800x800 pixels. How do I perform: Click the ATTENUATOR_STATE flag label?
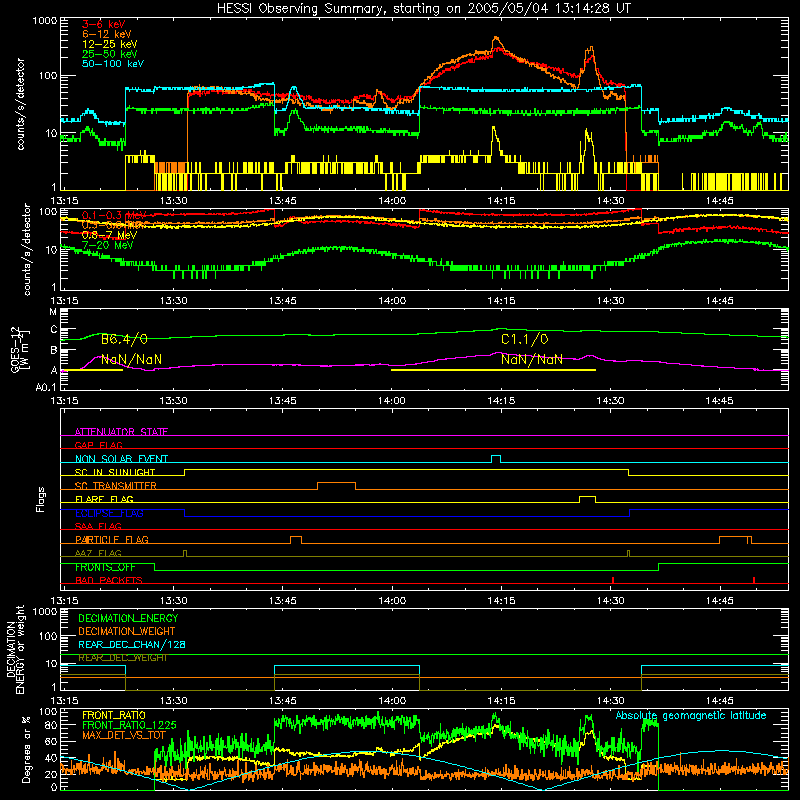pos(121,432)
